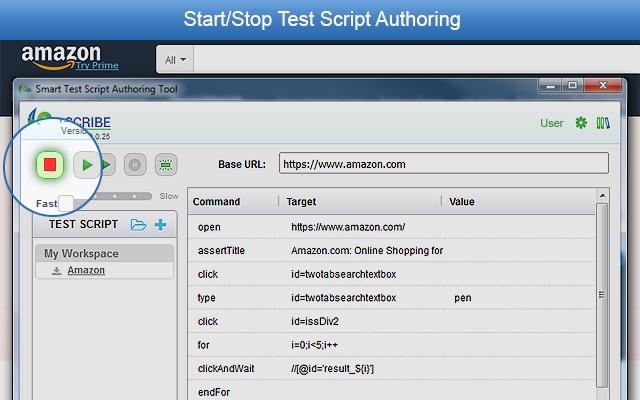Open the Amazon test script in the workspace
Screen dimensions: 640x400
click(86, 270)
